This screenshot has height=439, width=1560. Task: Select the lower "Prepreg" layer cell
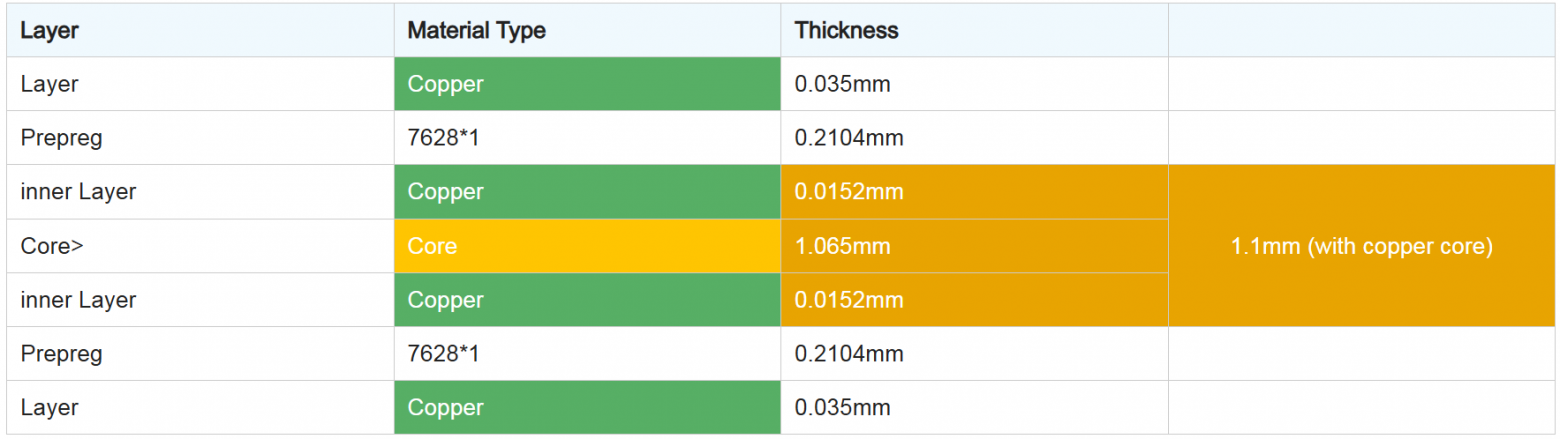(x=62, y=354)
